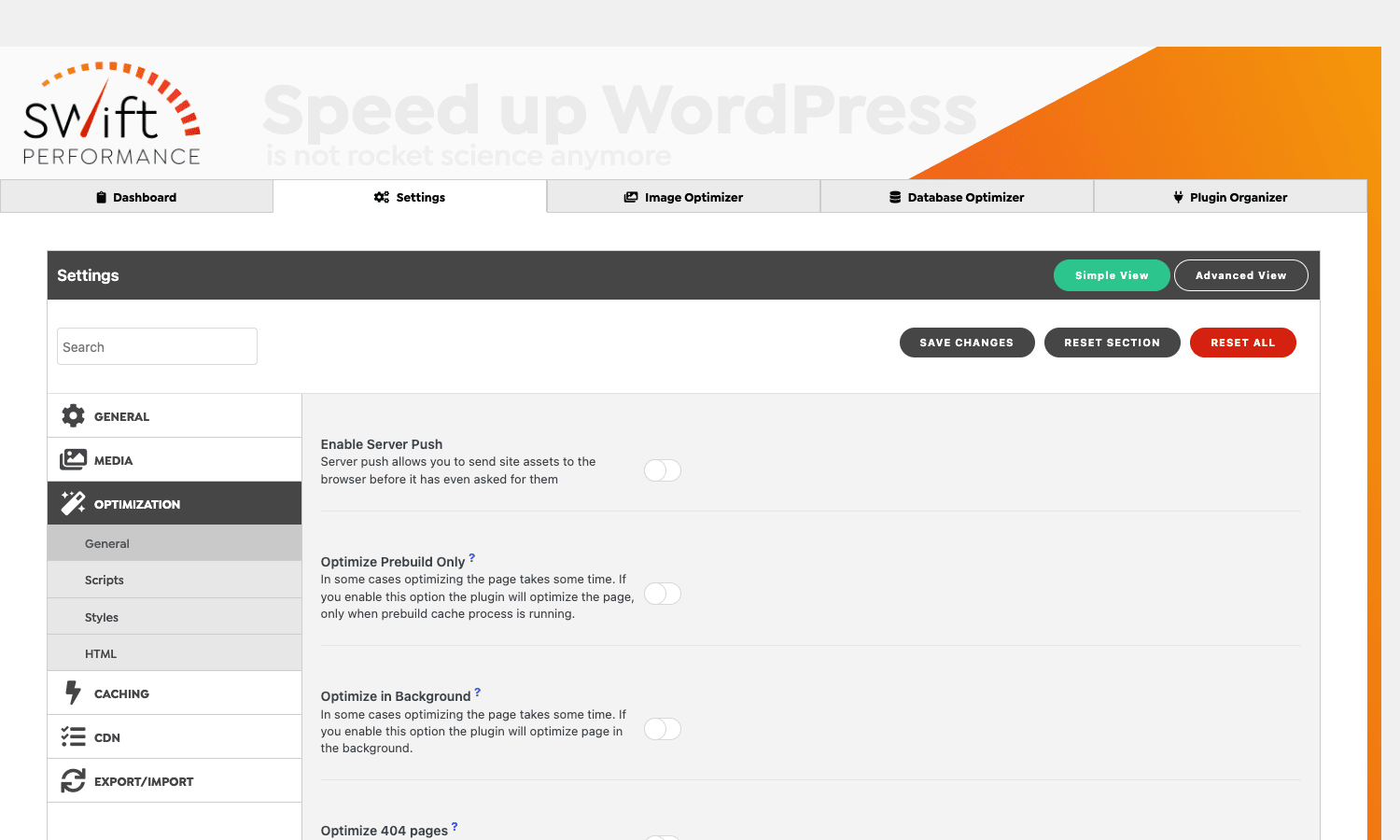Viewport: 1400px width, 840px height.
Task: Enable the Optimize Prebuild Only switch
Action: click(663, 594)
